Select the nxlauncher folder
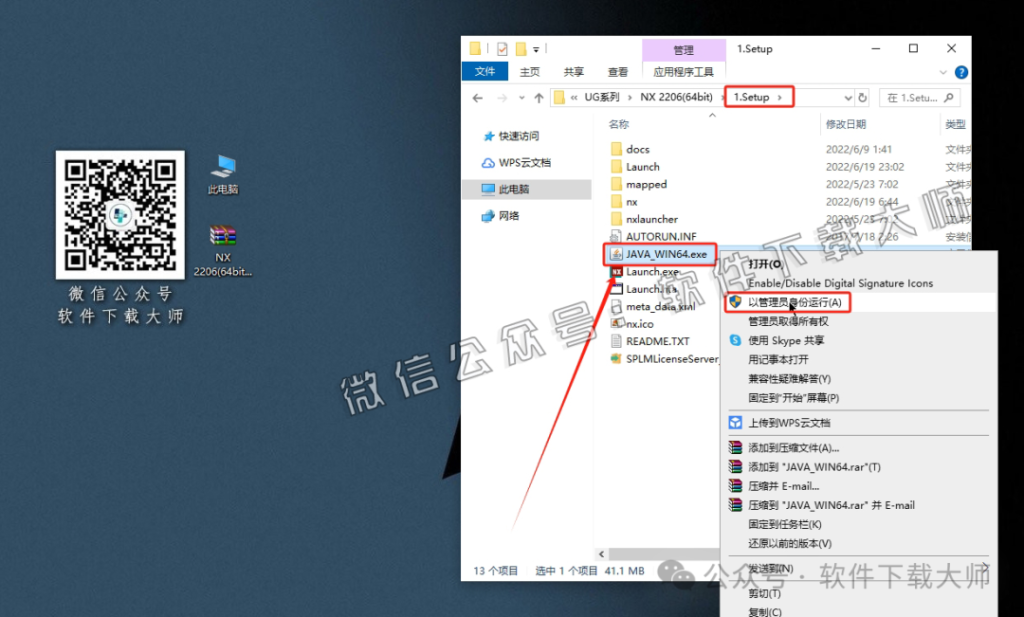 (x=651, y=219)
